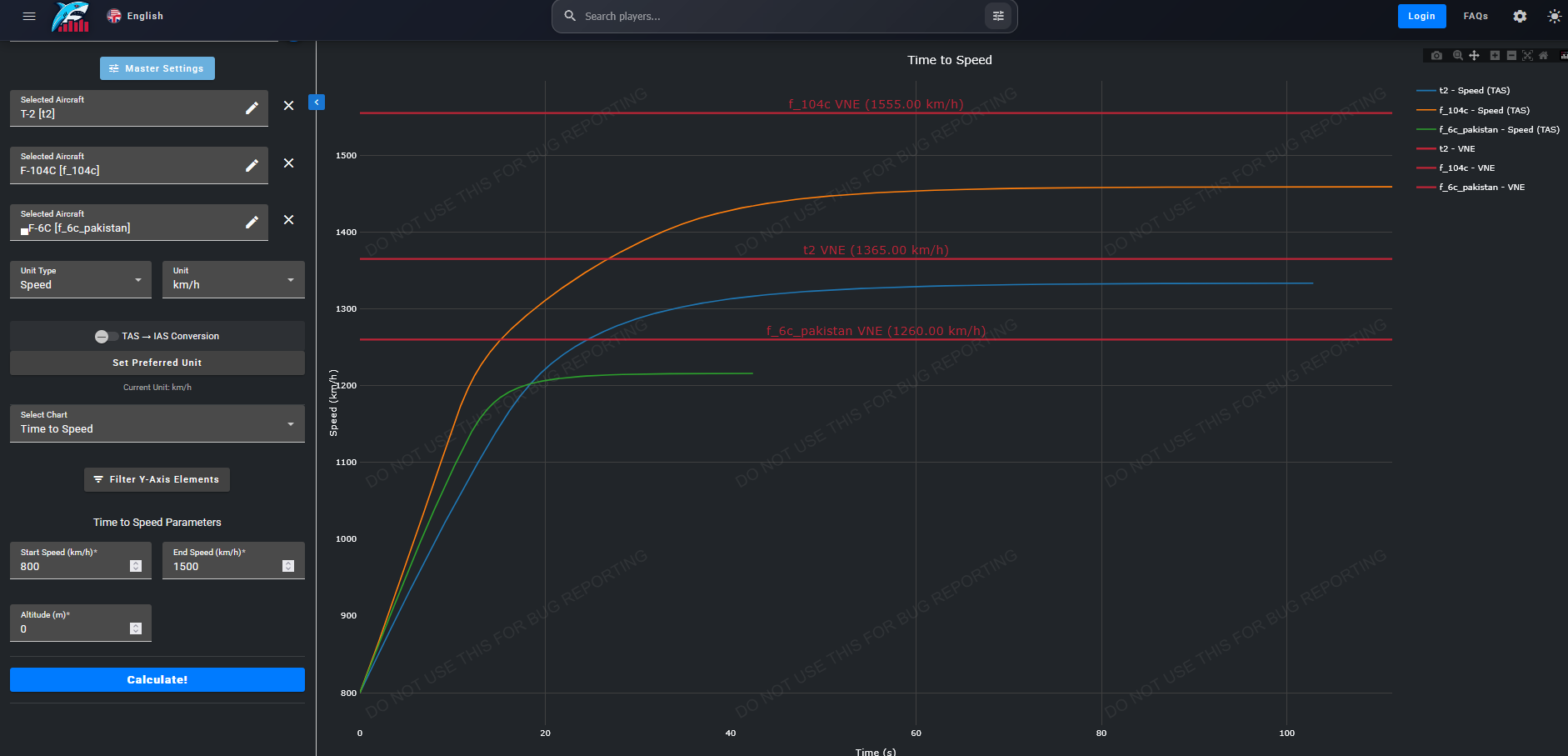Open the FAQs page
The height and width of the screenshot is (756, 1568).
[x=1476, y=16]
